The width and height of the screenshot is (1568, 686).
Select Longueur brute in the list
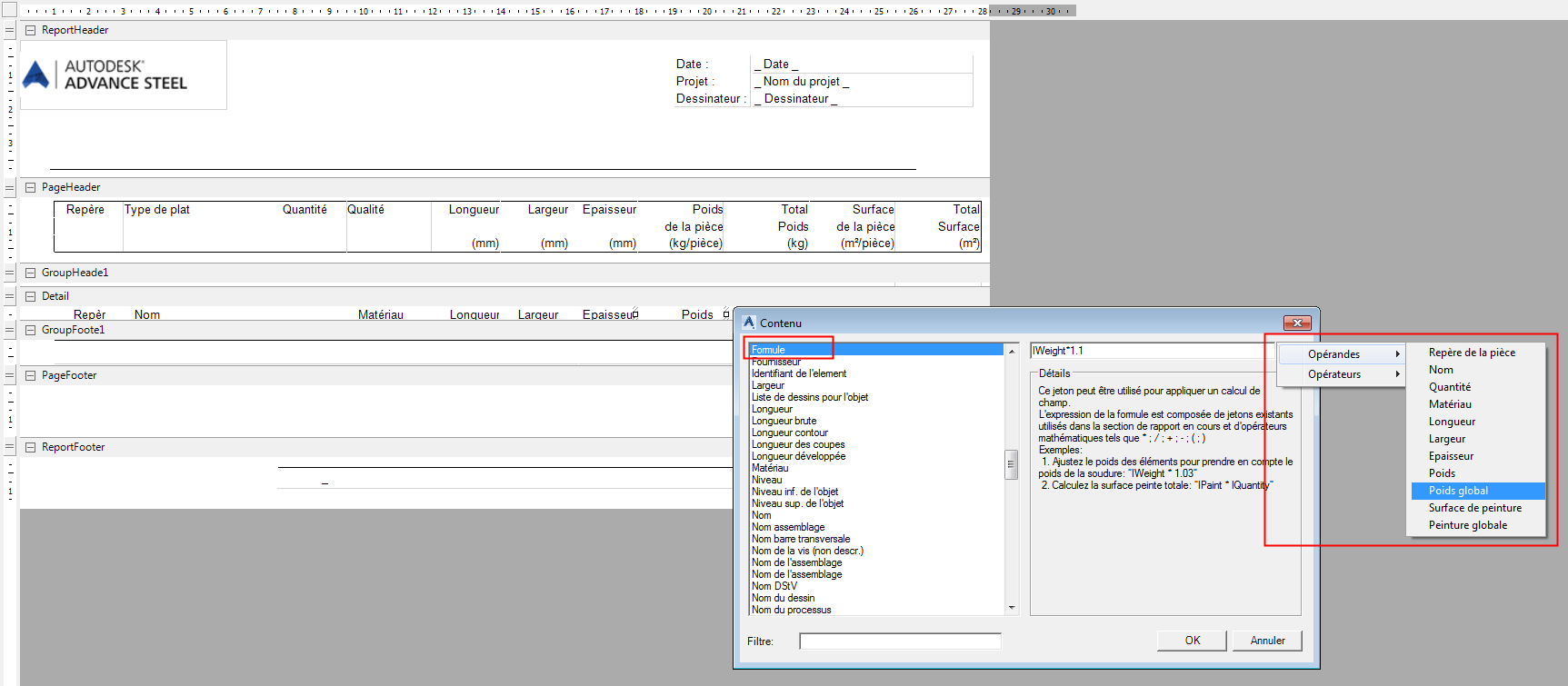[x=875, y=421]
